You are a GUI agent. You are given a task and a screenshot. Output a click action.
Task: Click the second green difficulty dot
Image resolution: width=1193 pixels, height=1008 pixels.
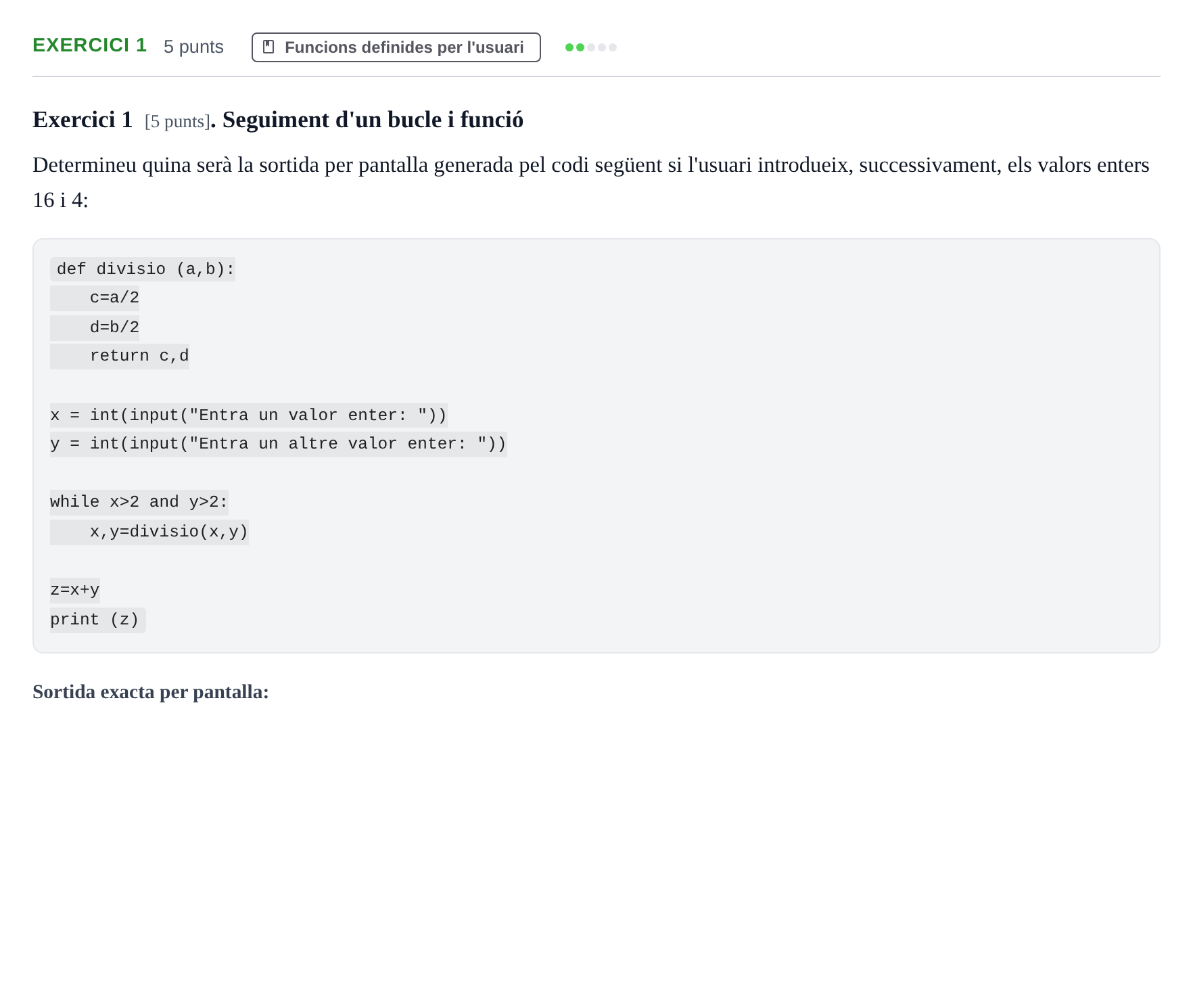click(580, 47)
